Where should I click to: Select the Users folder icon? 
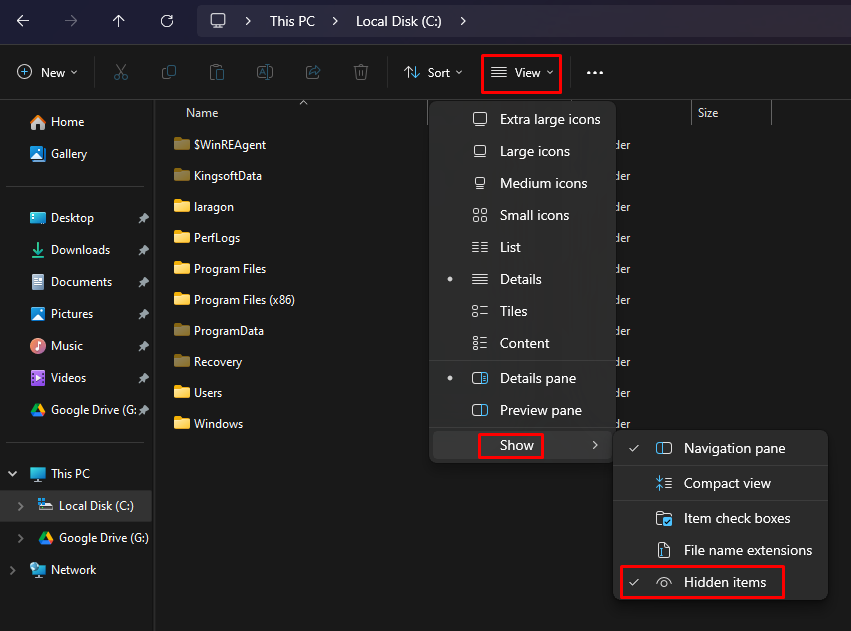(x=182, y=392)
